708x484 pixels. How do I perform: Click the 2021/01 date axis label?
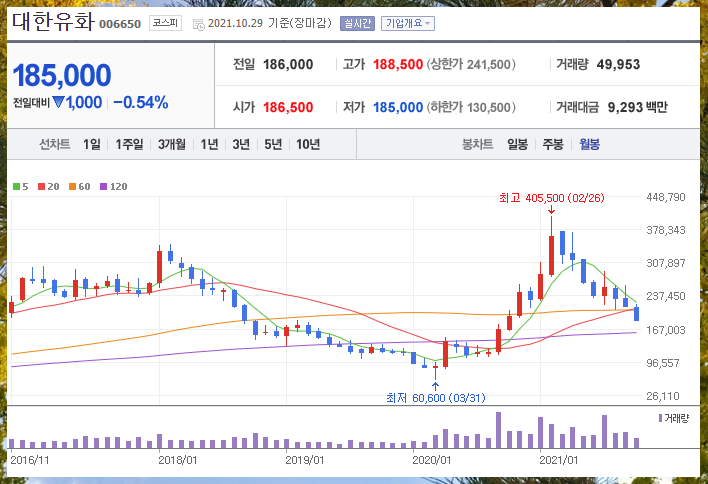(x=559, y=460)
